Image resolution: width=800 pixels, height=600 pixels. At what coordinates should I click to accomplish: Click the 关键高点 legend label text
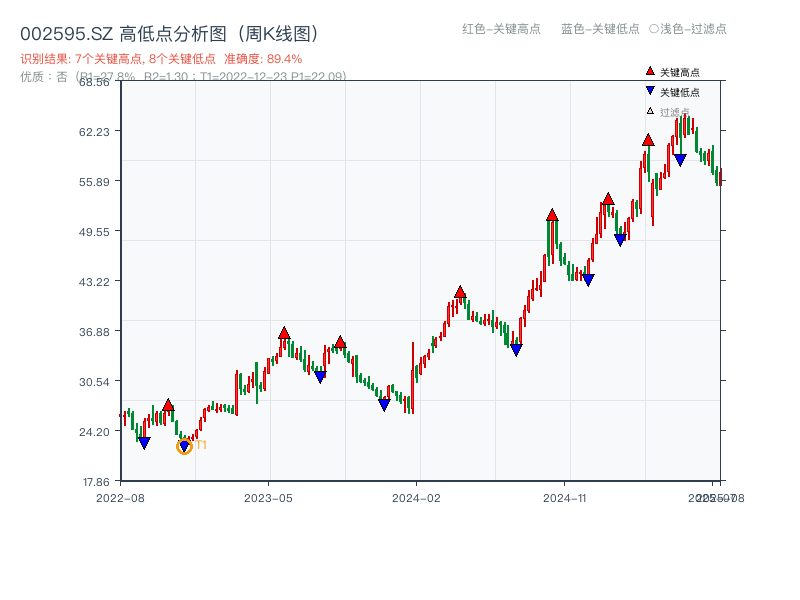[x=680, y=72]
